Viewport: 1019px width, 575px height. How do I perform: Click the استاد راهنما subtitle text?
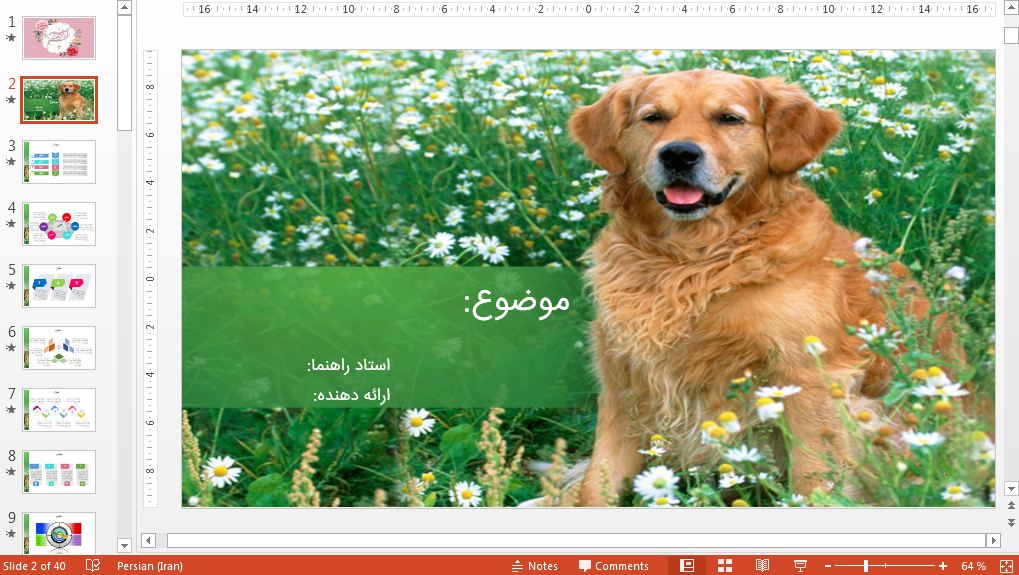point(349,365)
